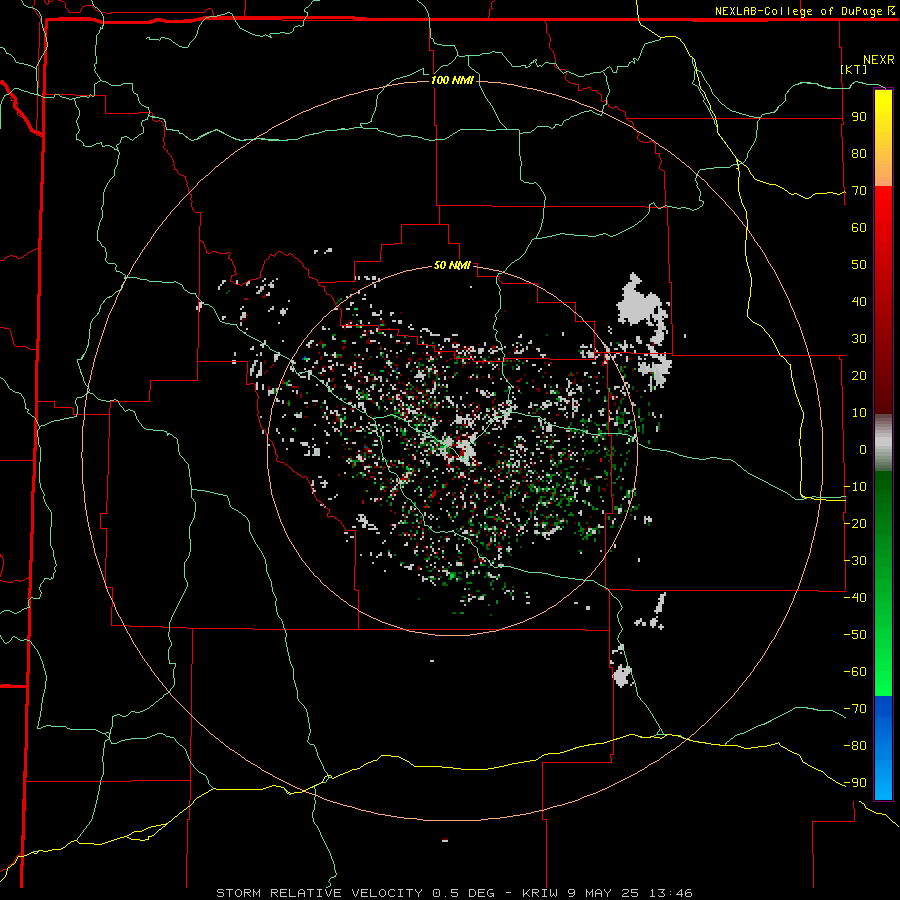Image resolution: width=900 pixels, height=900 pixels.
Task: Click the -90 knot scale label
Action: point(855,783)
